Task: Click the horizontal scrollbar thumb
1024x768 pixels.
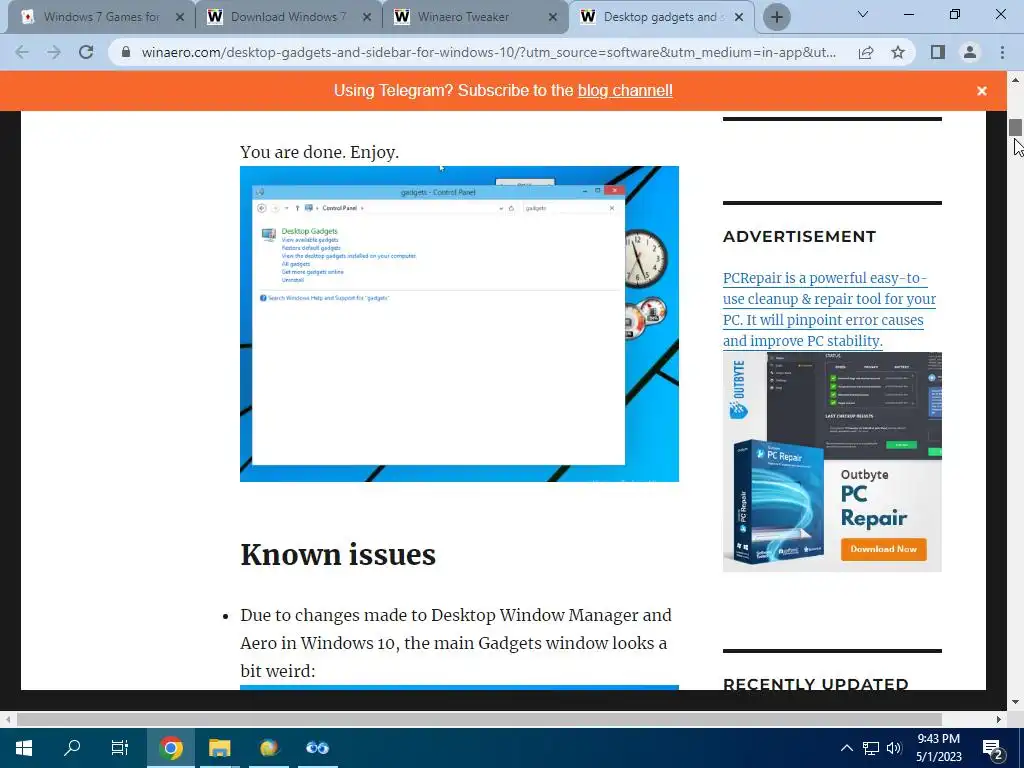Action: click(477, 719)
